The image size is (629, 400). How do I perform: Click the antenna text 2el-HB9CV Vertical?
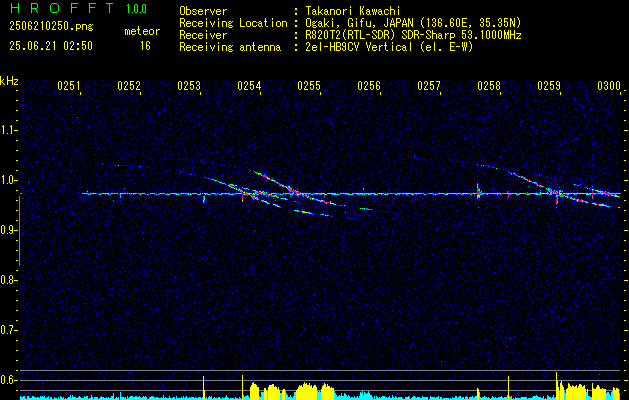point(359,47)
